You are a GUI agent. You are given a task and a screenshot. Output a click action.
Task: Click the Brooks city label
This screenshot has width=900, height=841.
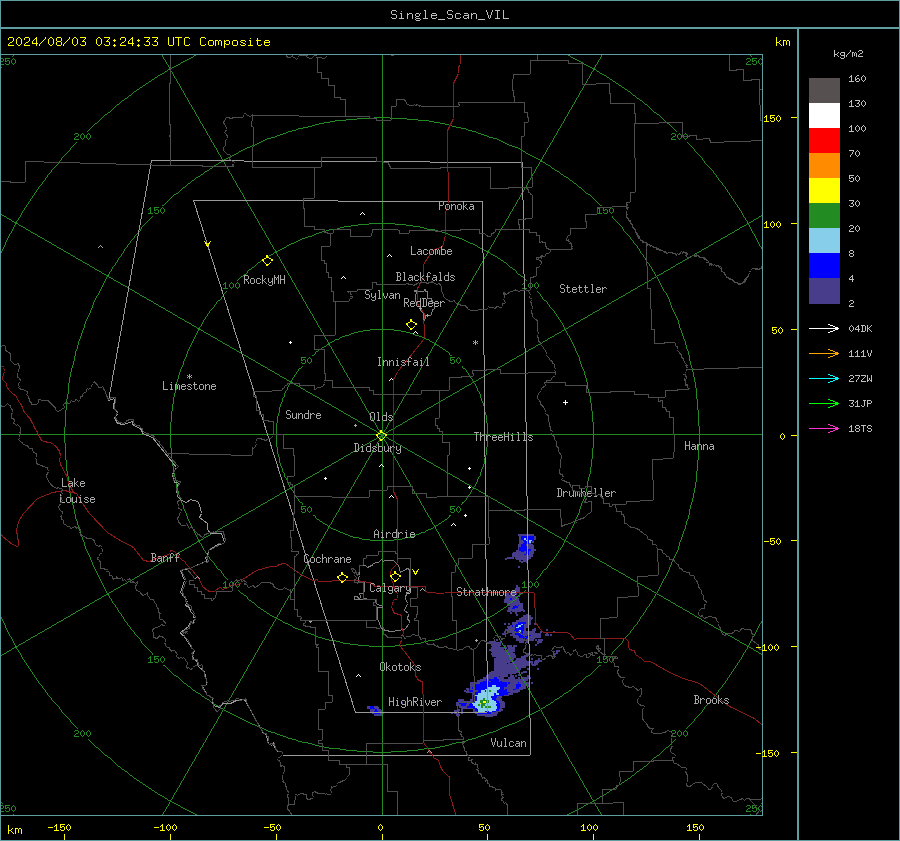[x=711, y=700]
